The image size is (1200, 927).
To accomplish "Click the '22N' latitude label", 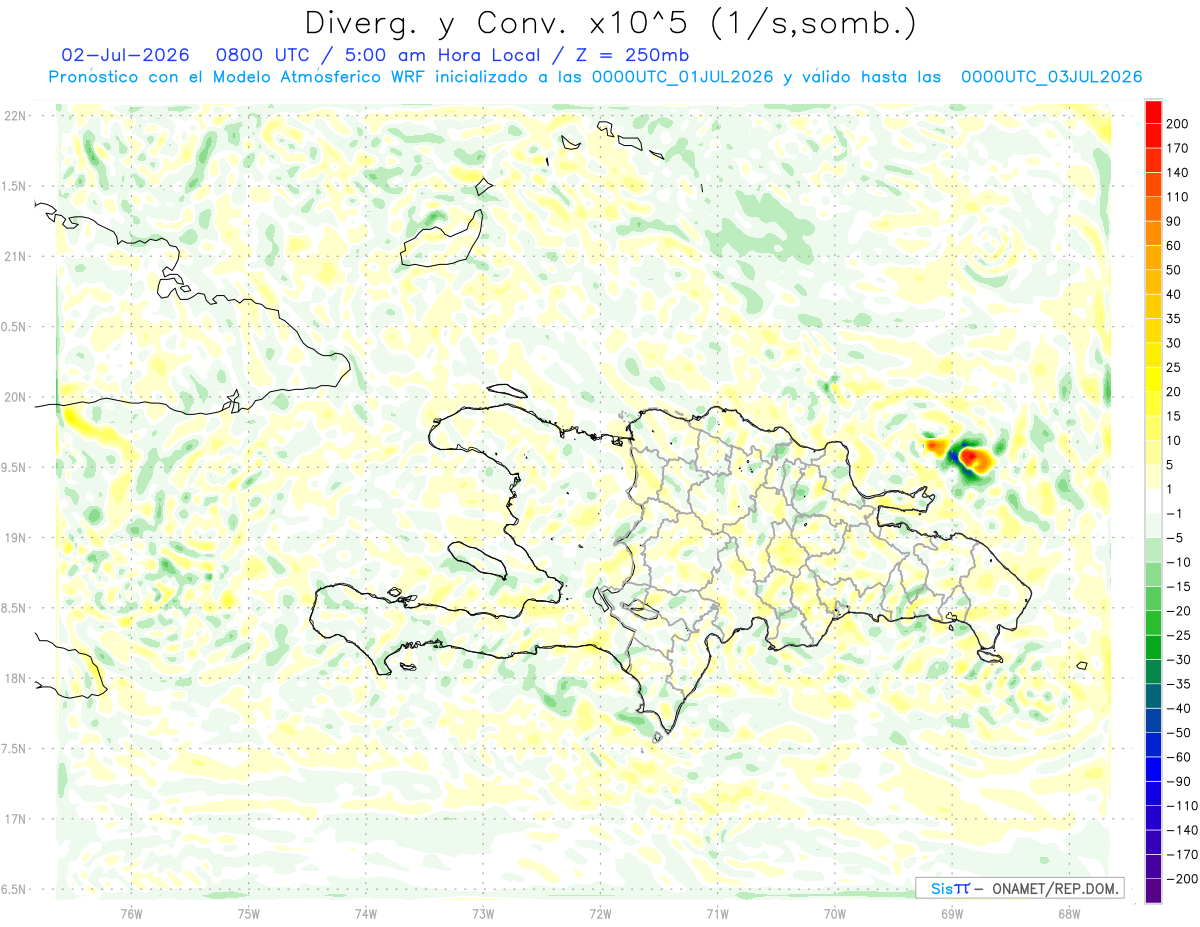I will point(14,116).
